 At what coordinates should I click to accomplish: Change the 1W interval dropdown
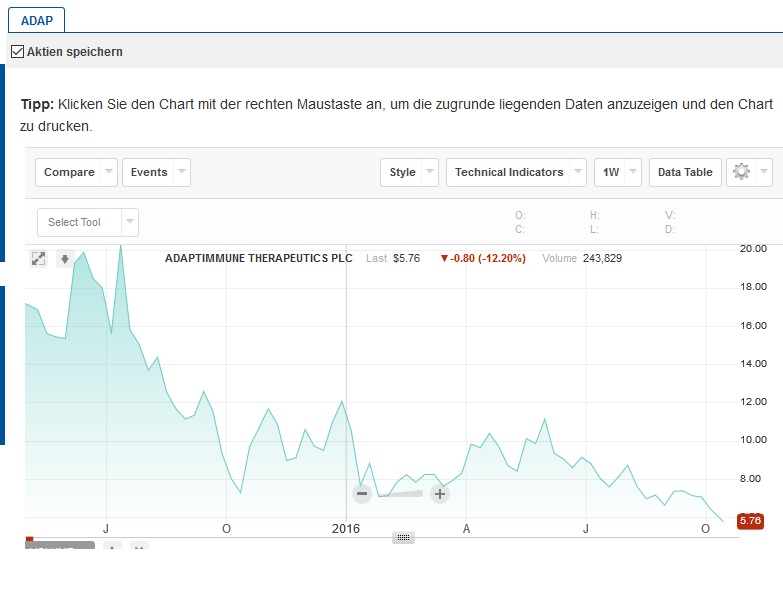pos(617,172)
